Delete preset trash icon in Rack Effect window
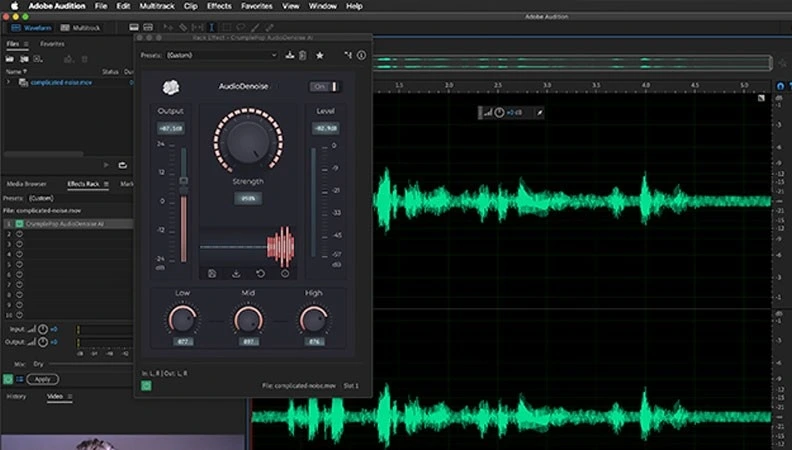This screenshot has width=792, height=450. [303, 55]
